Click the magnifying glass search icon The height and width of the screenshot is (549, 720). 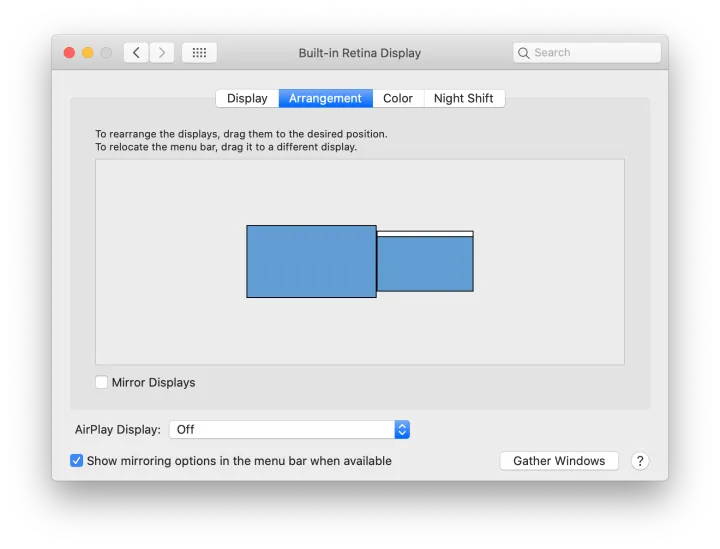[524, 53]
